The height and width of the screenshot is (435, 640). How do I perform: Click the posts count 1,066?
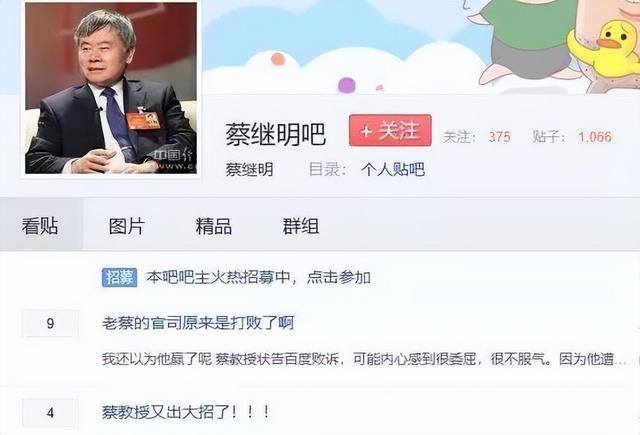tap(595, 137)
